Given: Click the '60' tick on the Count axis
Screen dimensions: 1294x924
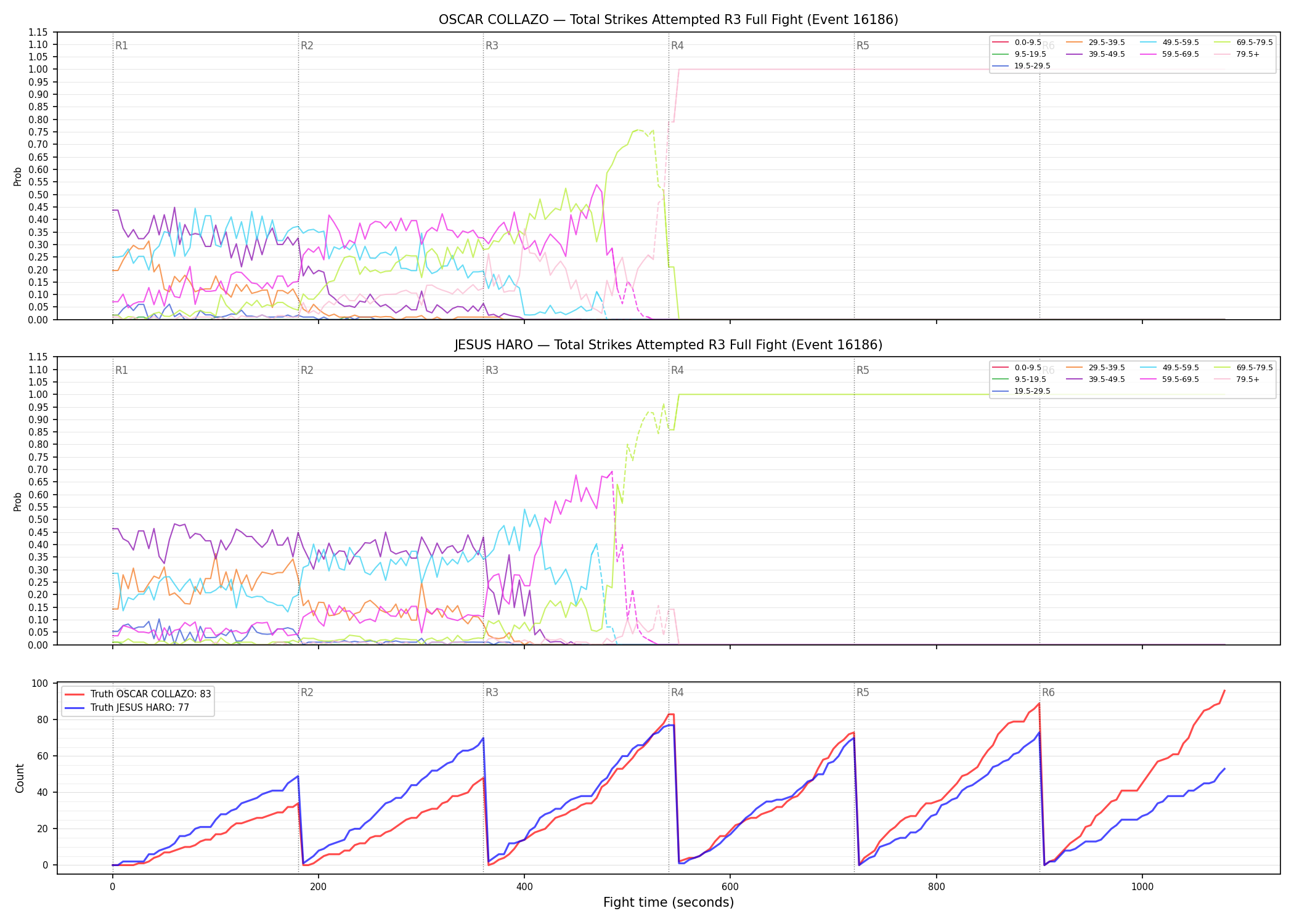Looking at the screenshot, I should click(x=43, y=756).
